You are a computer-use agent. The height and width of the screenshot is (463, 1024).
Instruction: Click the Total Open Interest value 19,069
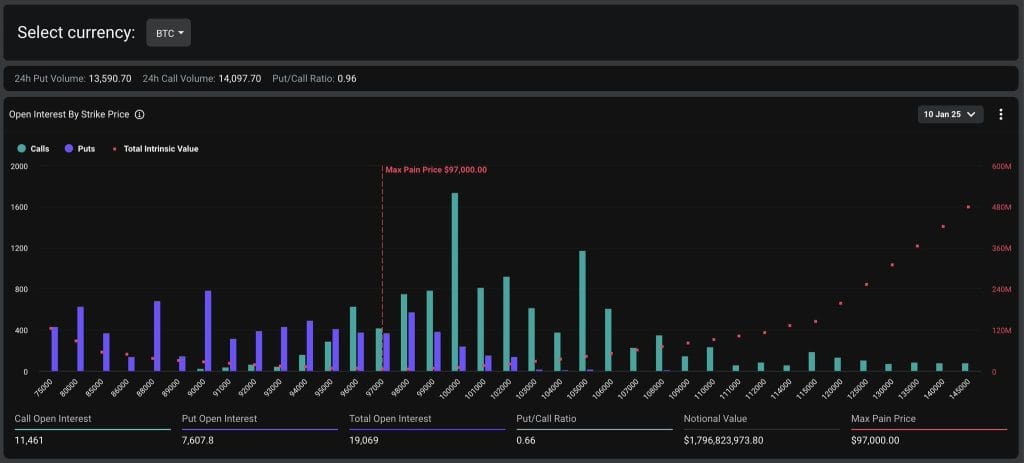pos(364,440)
